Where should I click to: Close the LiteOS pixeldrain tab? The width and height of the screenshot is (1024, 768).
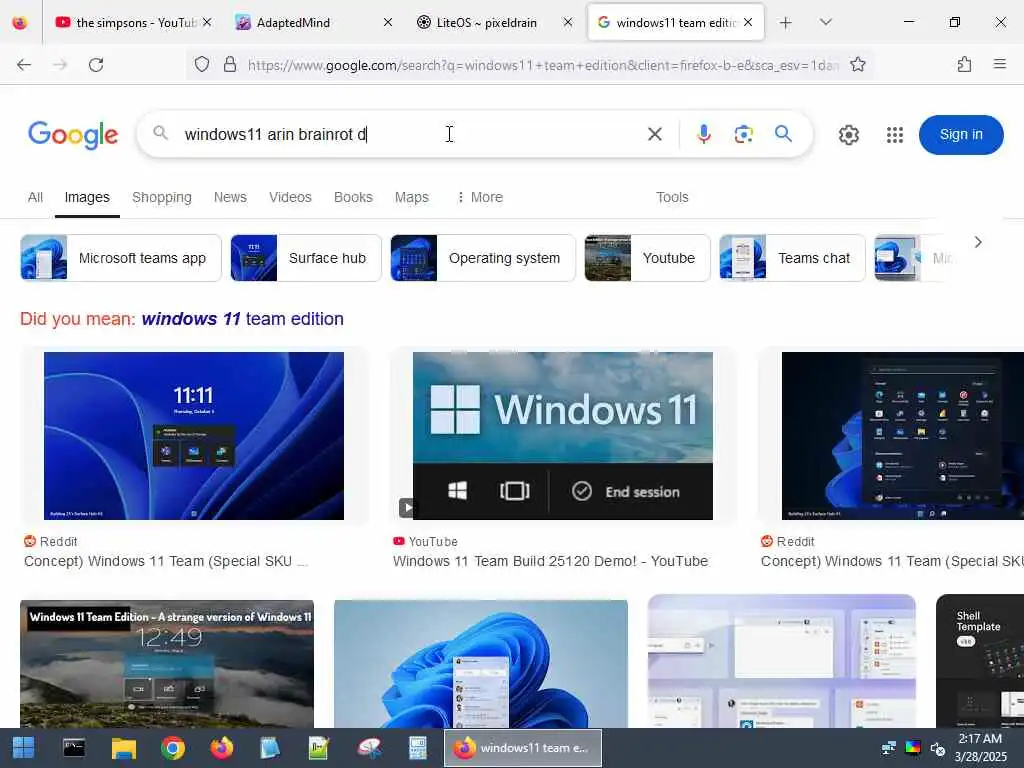tap(568, 23)
